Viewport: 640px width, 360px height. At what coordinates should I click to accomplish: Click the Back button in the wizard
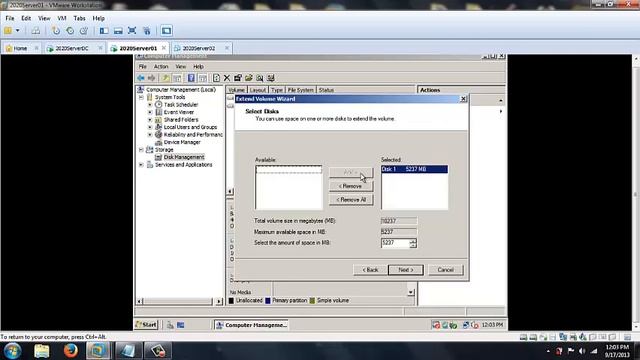tap(370, 270)
